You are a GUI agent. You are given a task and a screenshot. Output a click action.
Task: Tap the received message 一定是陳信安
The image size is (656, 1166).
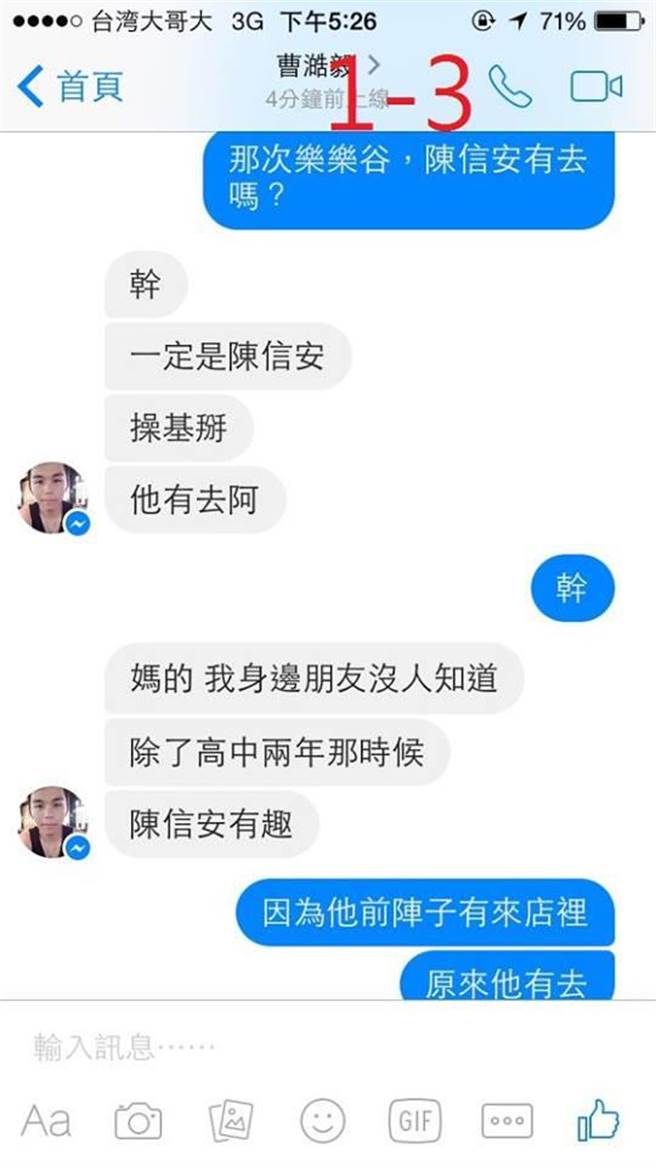(x=228, y=356)
